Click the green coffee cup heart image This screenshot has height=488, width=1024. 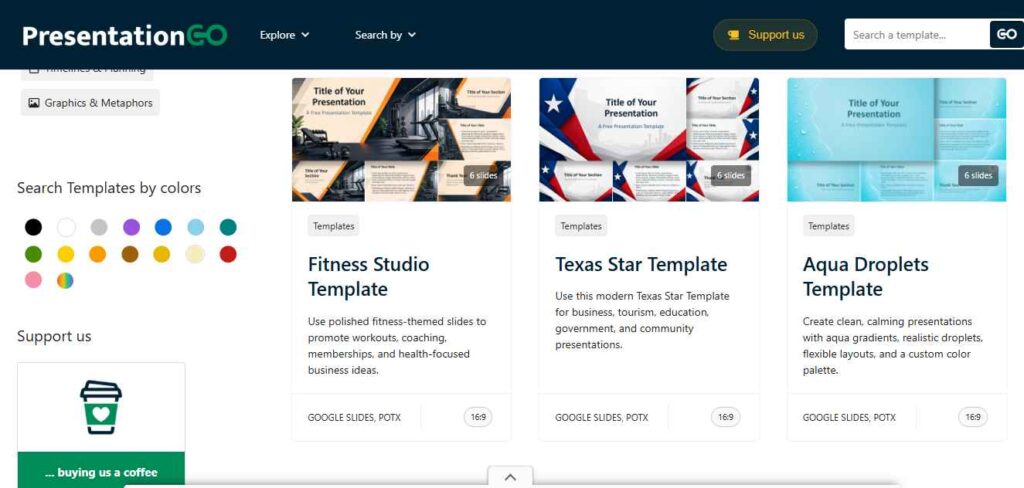click(x=101, y=407)
